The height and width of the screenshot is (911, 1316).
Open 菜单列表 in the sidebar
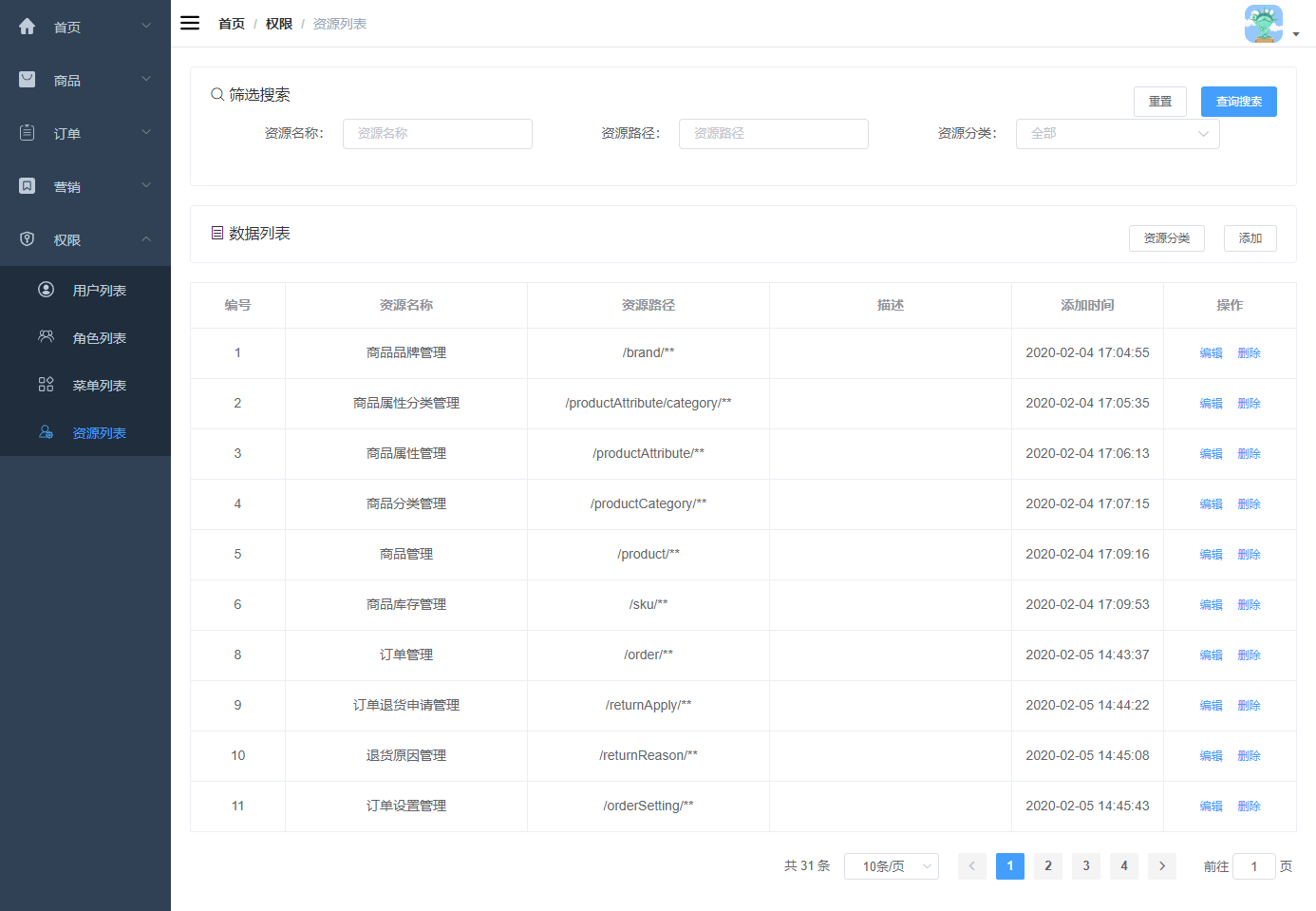click(99, 386)
